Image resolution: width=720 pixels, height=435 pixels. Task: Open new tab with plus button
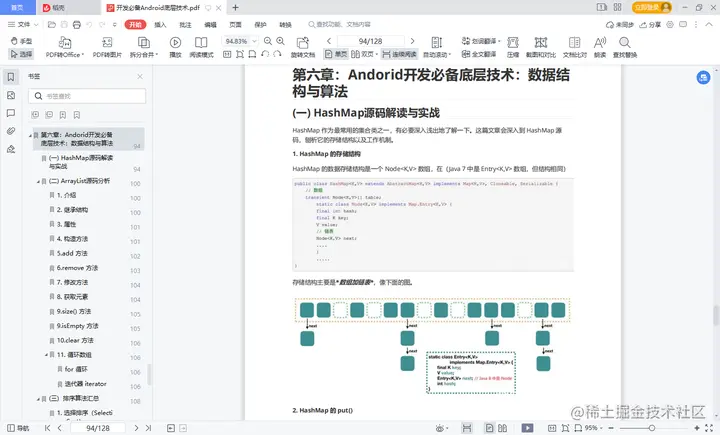[x=235, y=7]
